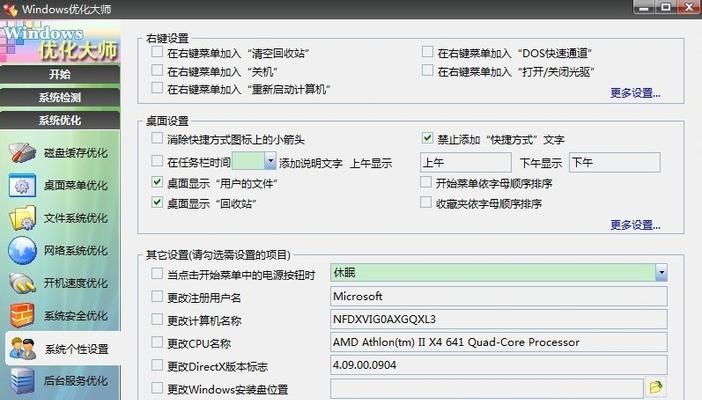The height and width of the screenshot is (400, 702).
Task: Uncheck 桌面显示 "用户的文件"
Action: coord(157,182)
